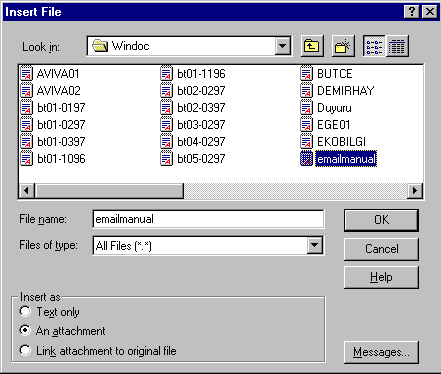Switch to List view
The width and height of the screenshot is (441, 374).
[x=374, y=46]
